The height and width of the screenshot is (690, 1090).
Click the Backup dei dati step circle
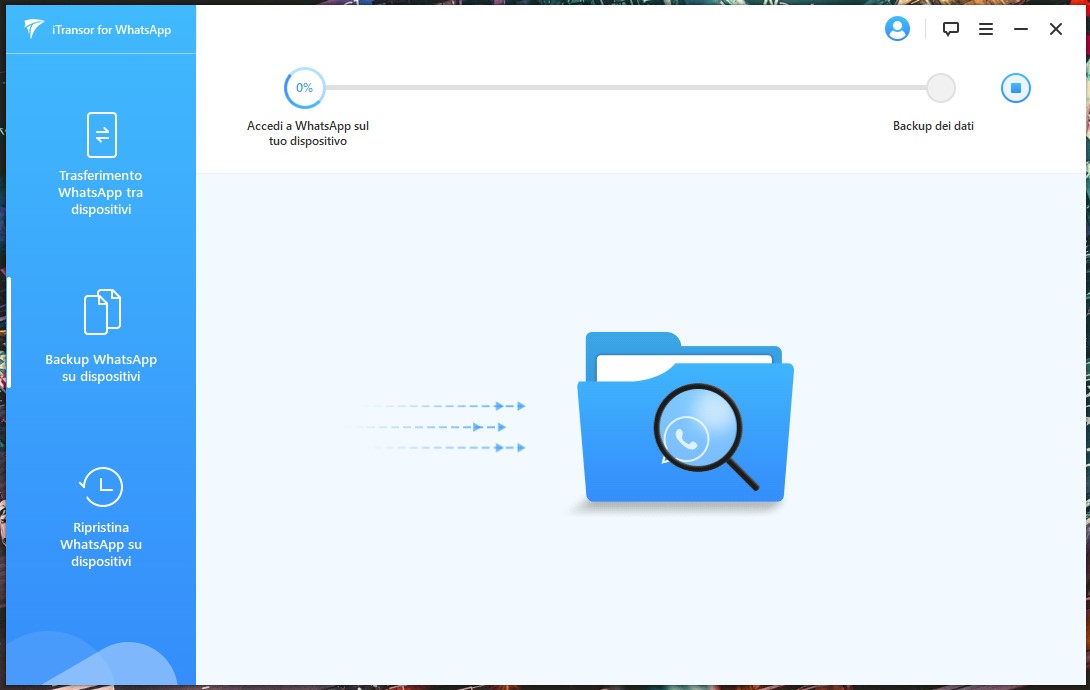point(941,88)
